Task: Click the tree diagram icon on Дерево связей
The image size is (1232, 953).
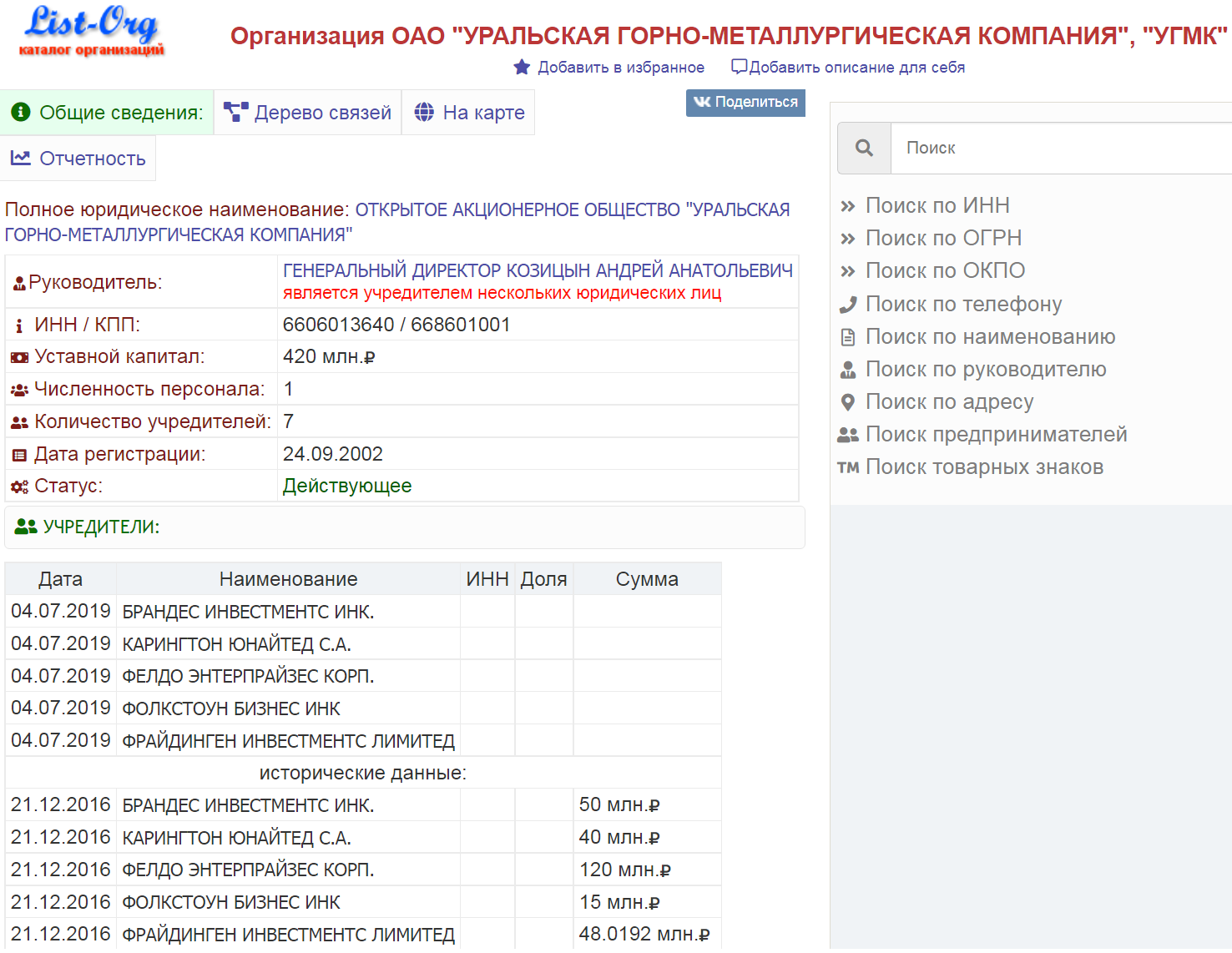Action: click(236, 112)
